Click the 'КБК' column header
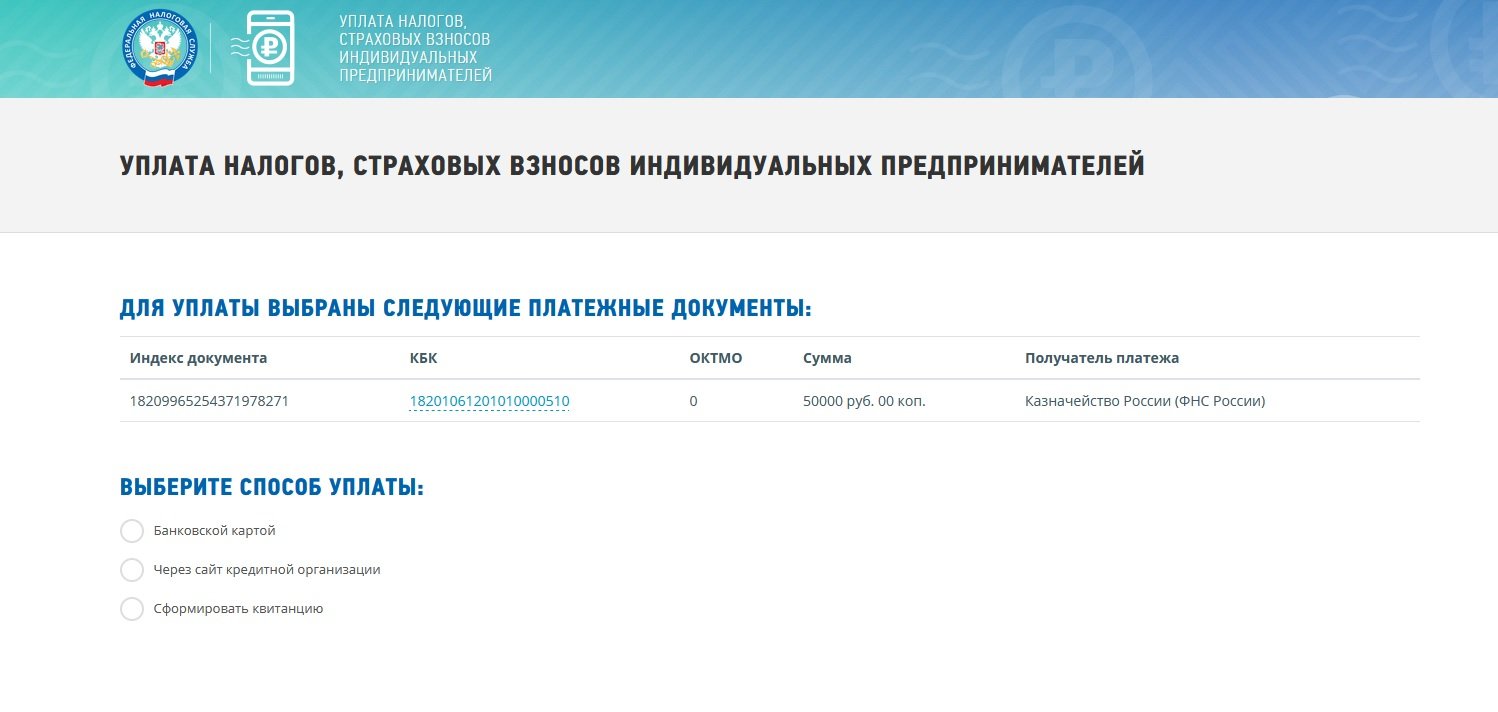 tap(423, 358)
